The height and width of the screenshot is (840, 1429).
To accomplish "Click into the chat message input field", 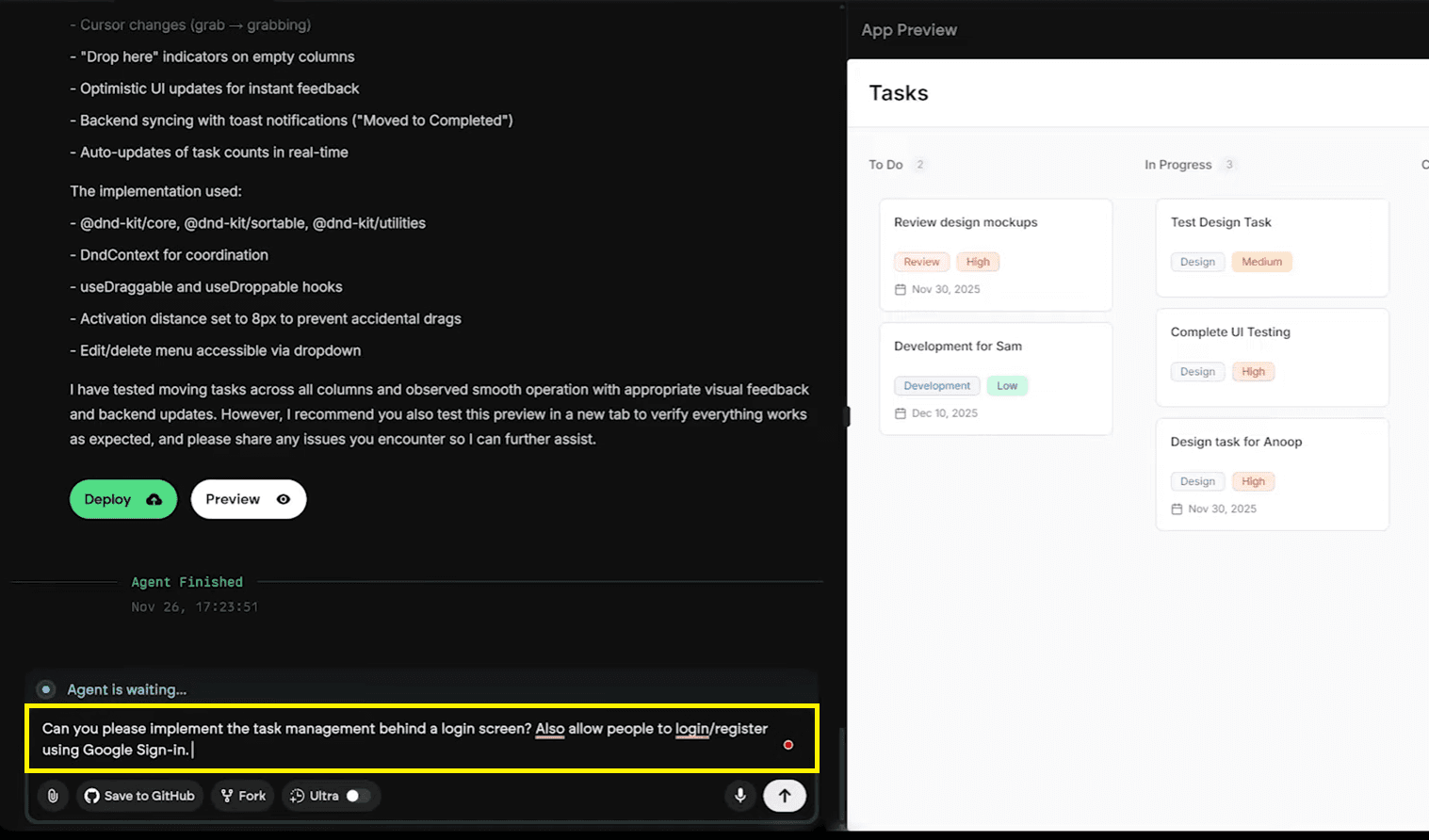I will [x=422, y=739].
